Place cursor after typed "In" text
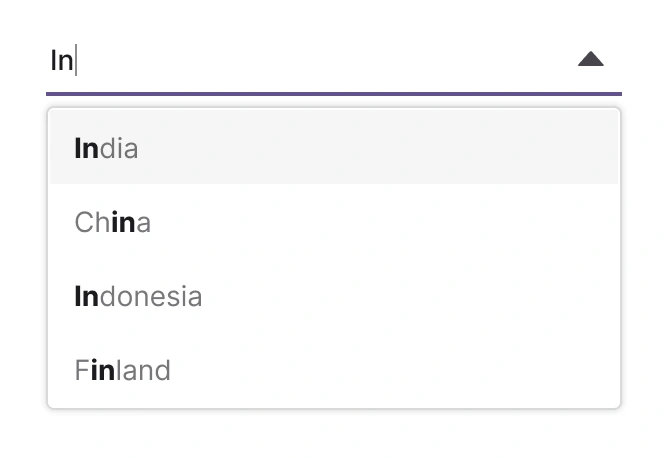The height and width of the screenshot is (458, 668). tap(76, 61)
